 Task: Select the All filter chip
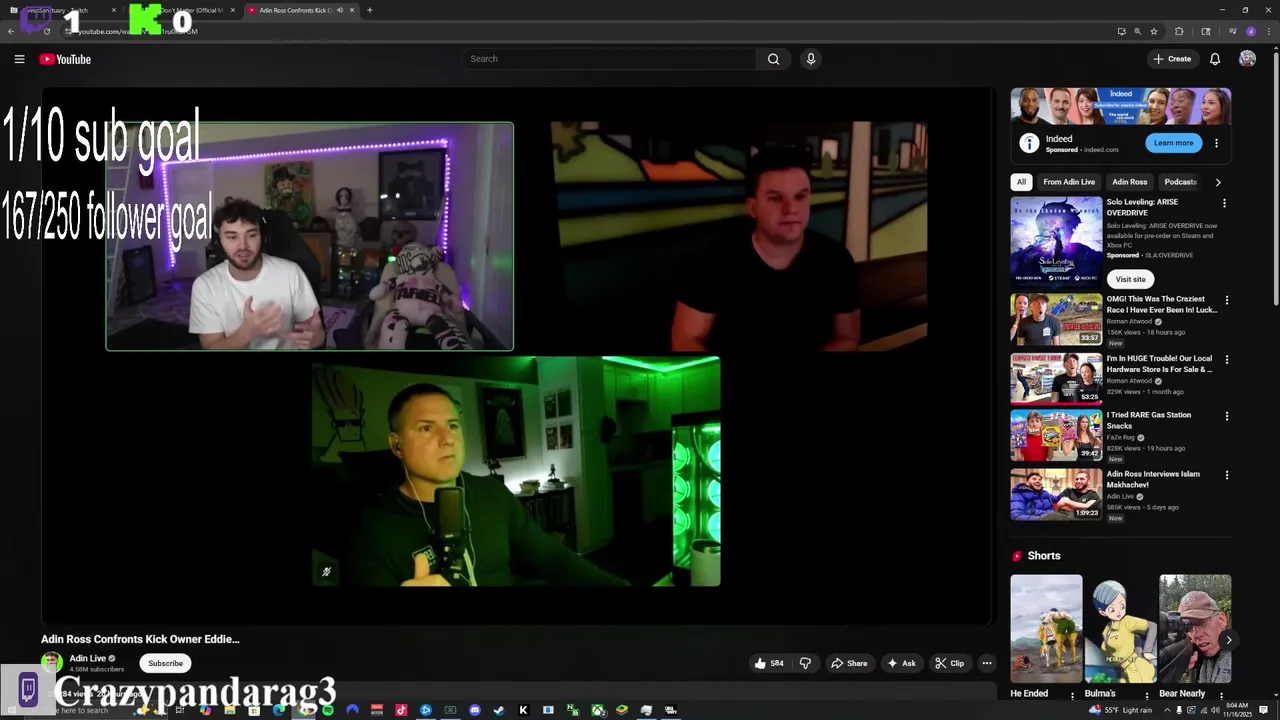pyautogui.click(x=1021, y=182)
